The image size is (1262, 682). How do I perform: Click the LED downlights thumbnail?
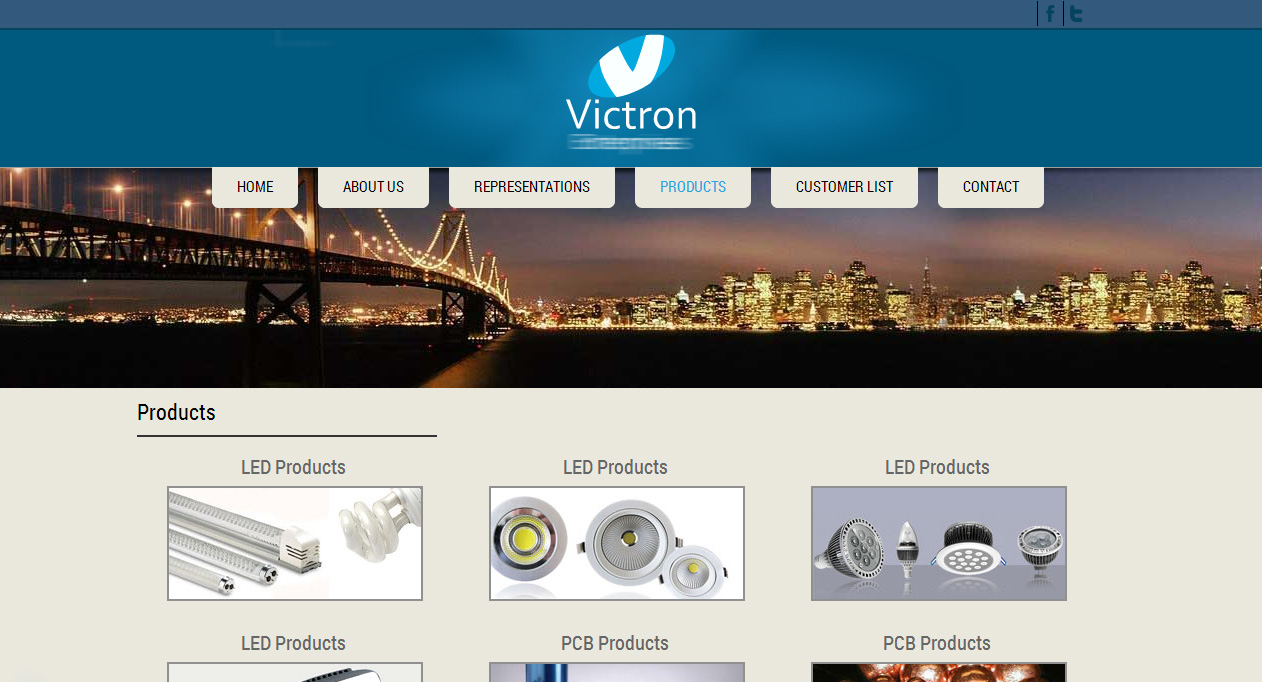pos(617,543)
